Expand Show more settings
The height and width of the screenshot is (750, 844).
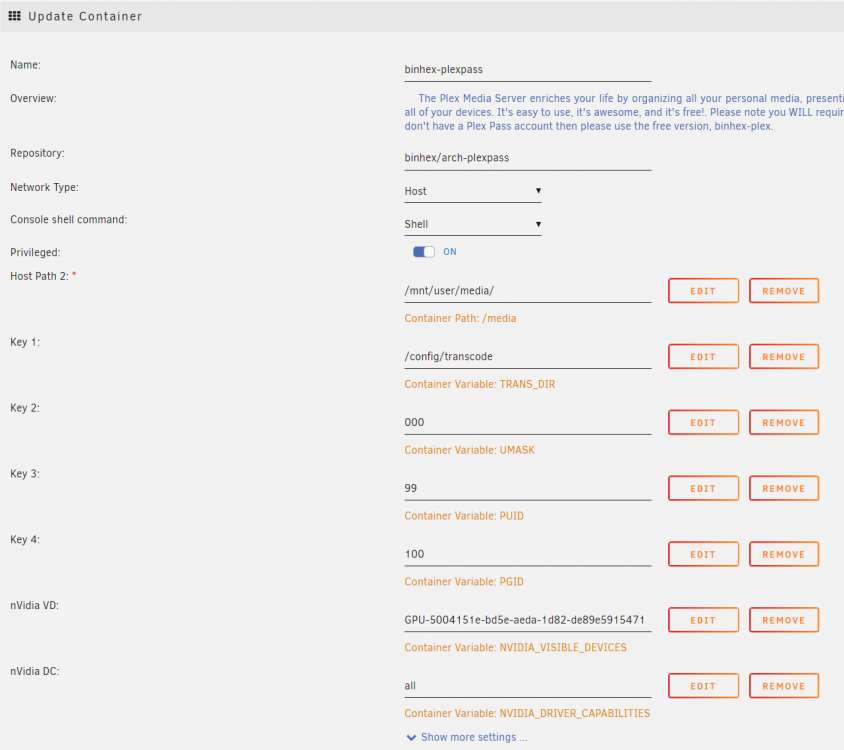click(474, 737)
